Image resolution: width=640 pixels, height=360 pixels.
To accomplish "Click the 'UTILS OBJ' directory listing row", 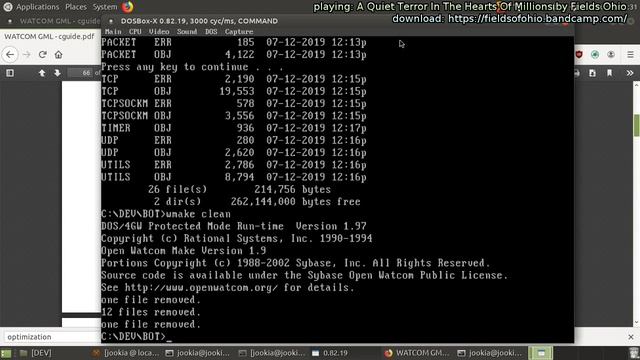I will click(234, 177).
